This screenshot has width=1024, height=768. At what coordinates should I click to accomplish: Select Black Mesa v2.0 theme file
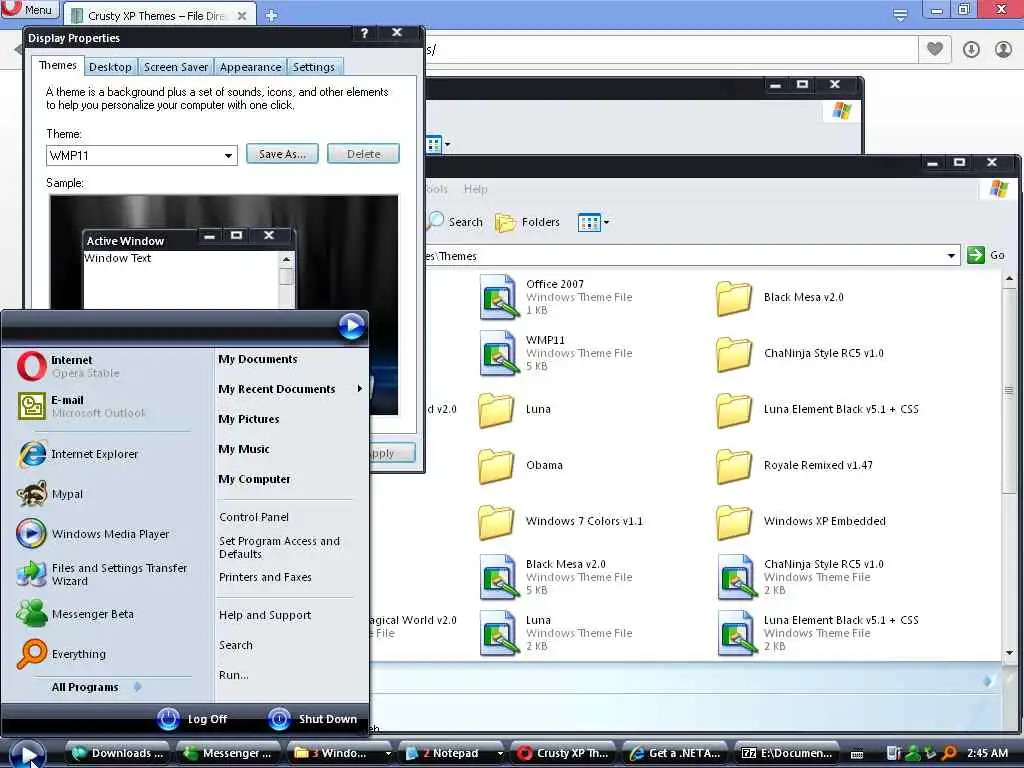556,577
